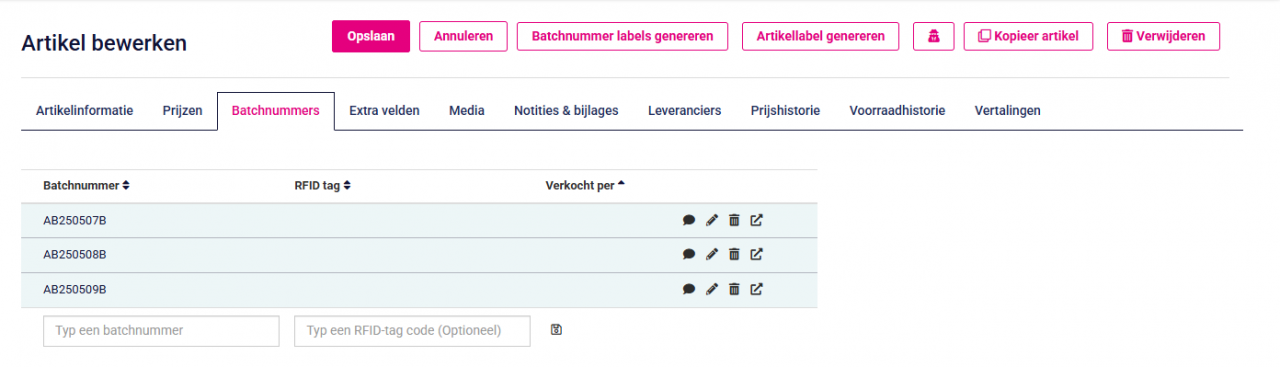Save new batch number with disk icon
1280x367 pixels.
[x=556, y=330]
